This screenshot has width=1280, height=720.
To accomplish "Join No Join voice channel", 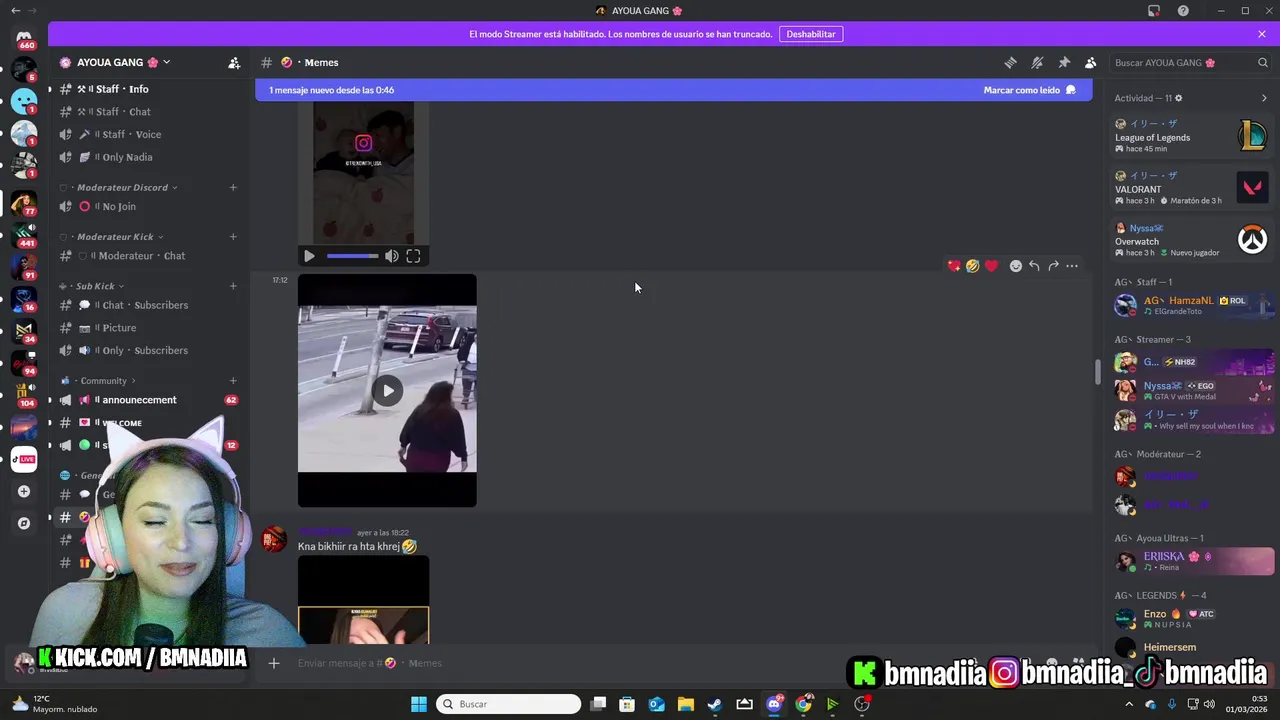I will click(147, 206).
